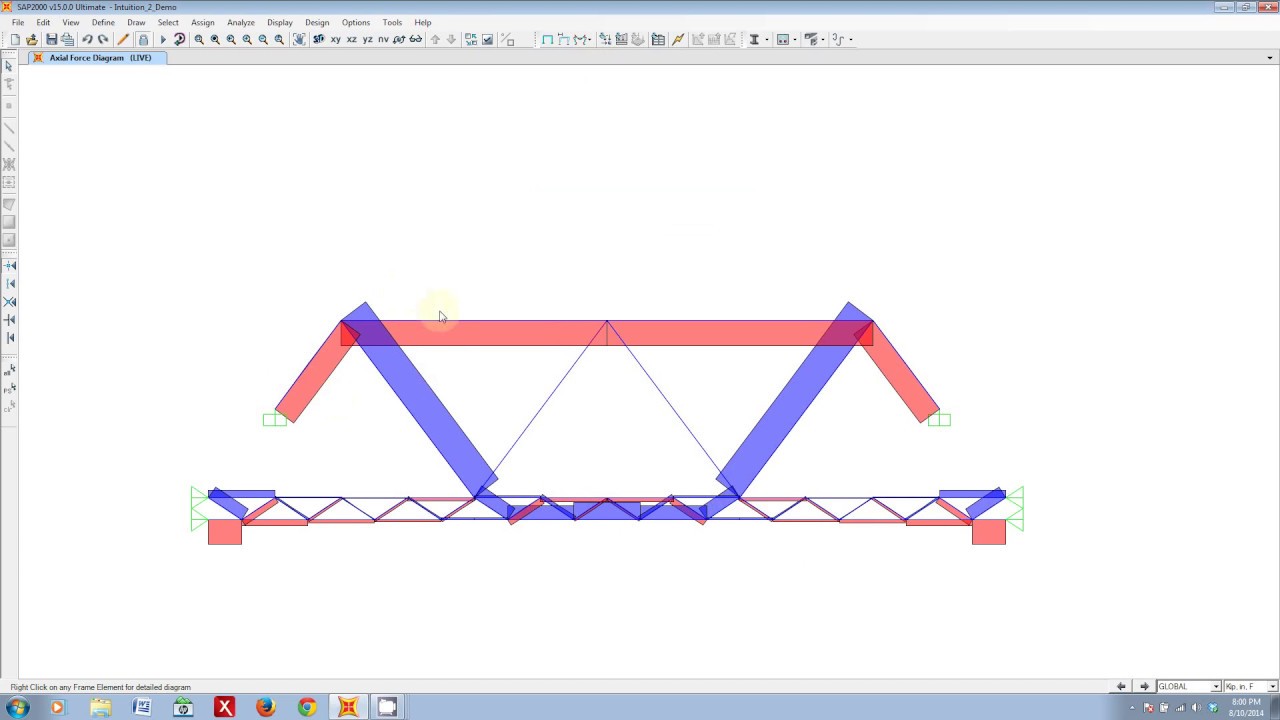
Task: Open the steel I-beam design dropdown
Action: coord(766,40)
